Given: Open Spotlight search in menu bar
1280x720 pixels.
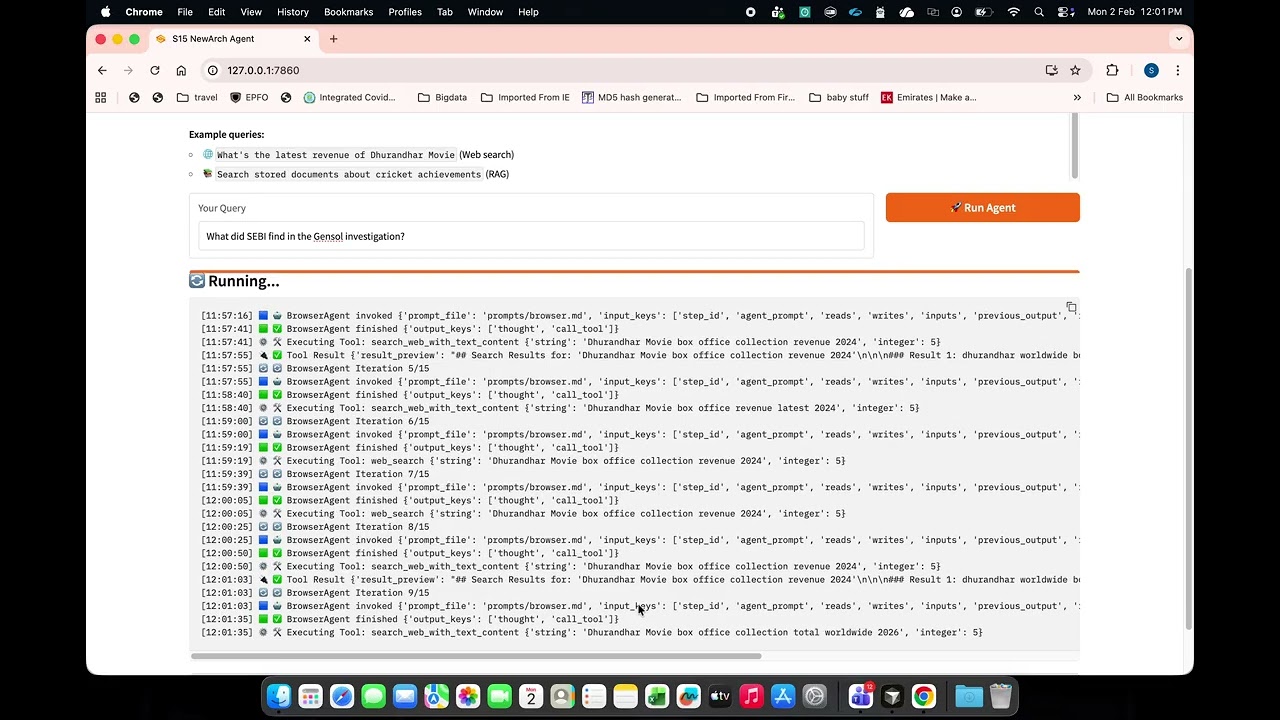Looking at the screenshot, I should (1039, 12).
